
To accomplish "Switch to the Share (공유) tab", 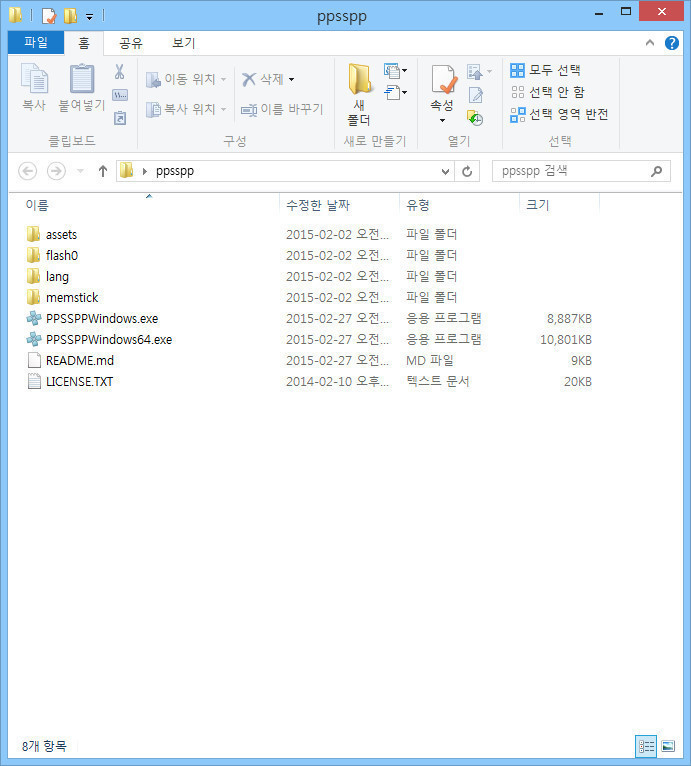I will point(131,43).
